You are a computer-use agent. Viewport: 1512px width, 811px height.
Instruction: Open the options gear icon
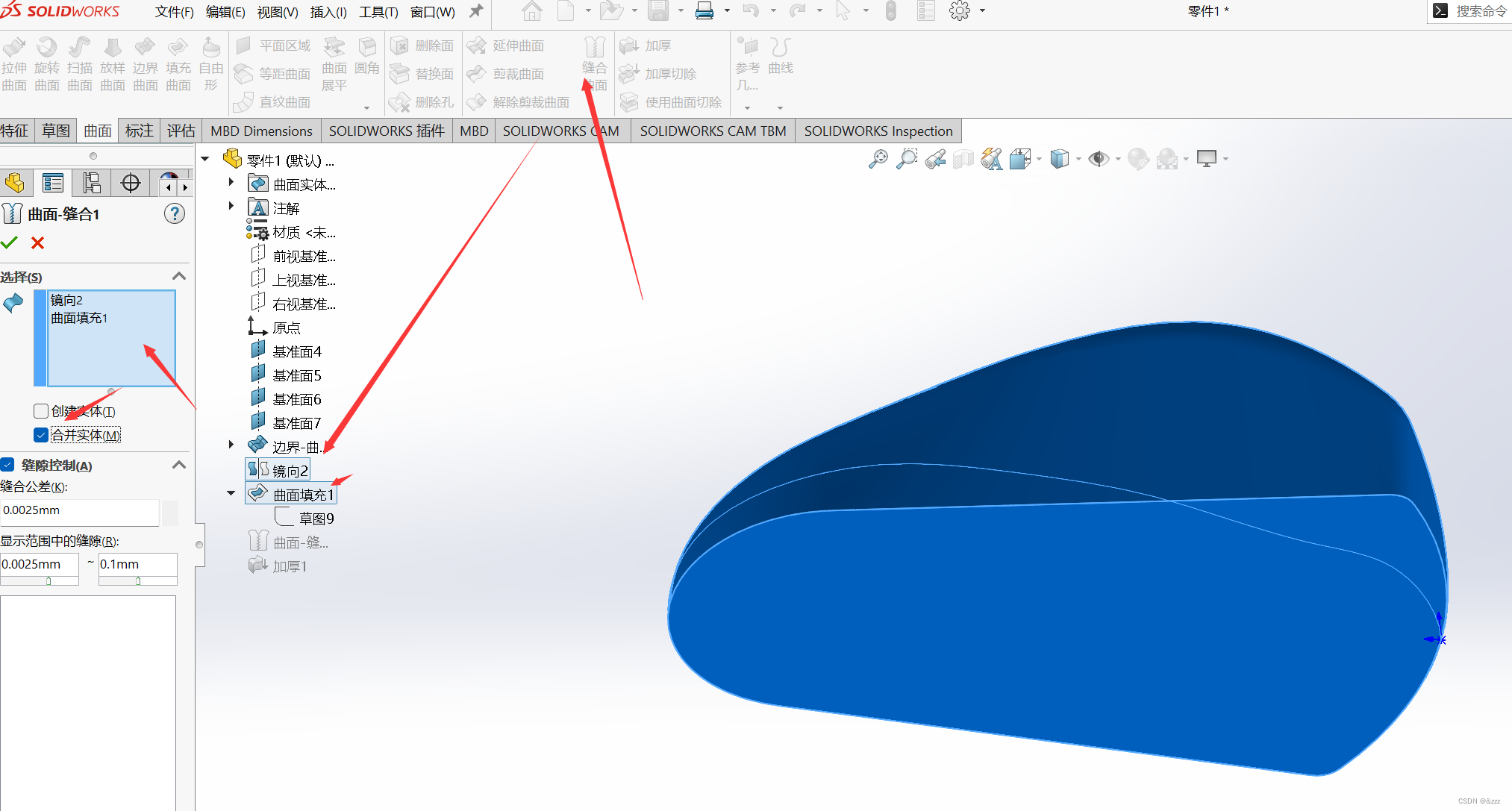pos(960,11)
